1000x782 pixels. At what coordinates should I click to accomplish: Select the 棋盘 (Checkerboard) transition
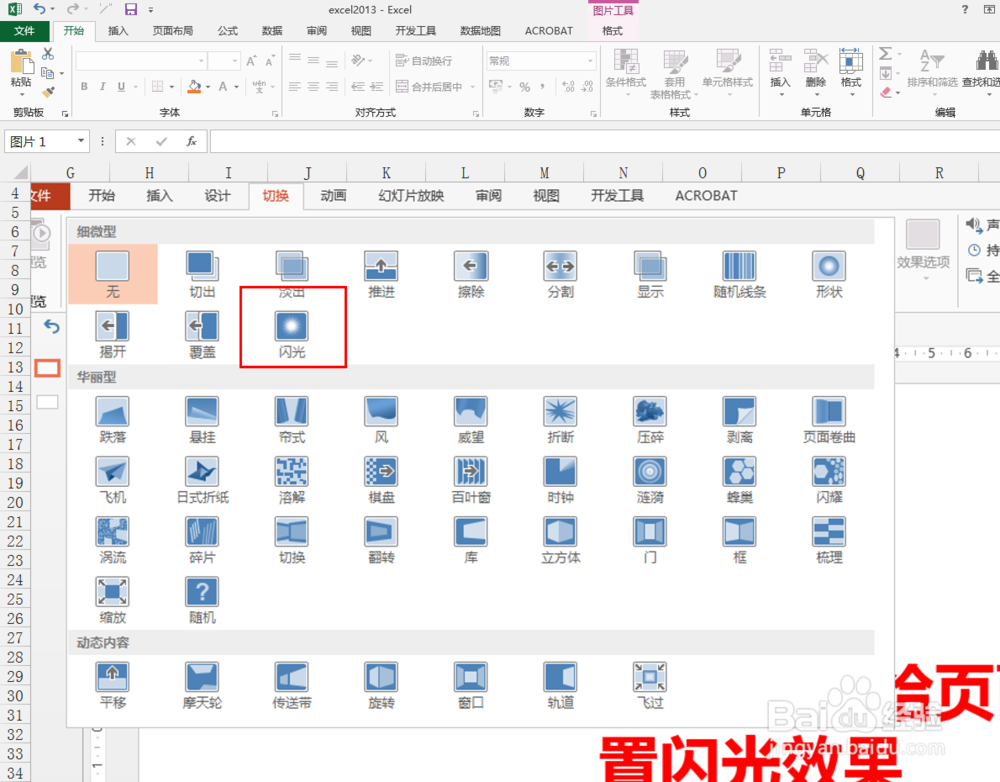(381, 480)
